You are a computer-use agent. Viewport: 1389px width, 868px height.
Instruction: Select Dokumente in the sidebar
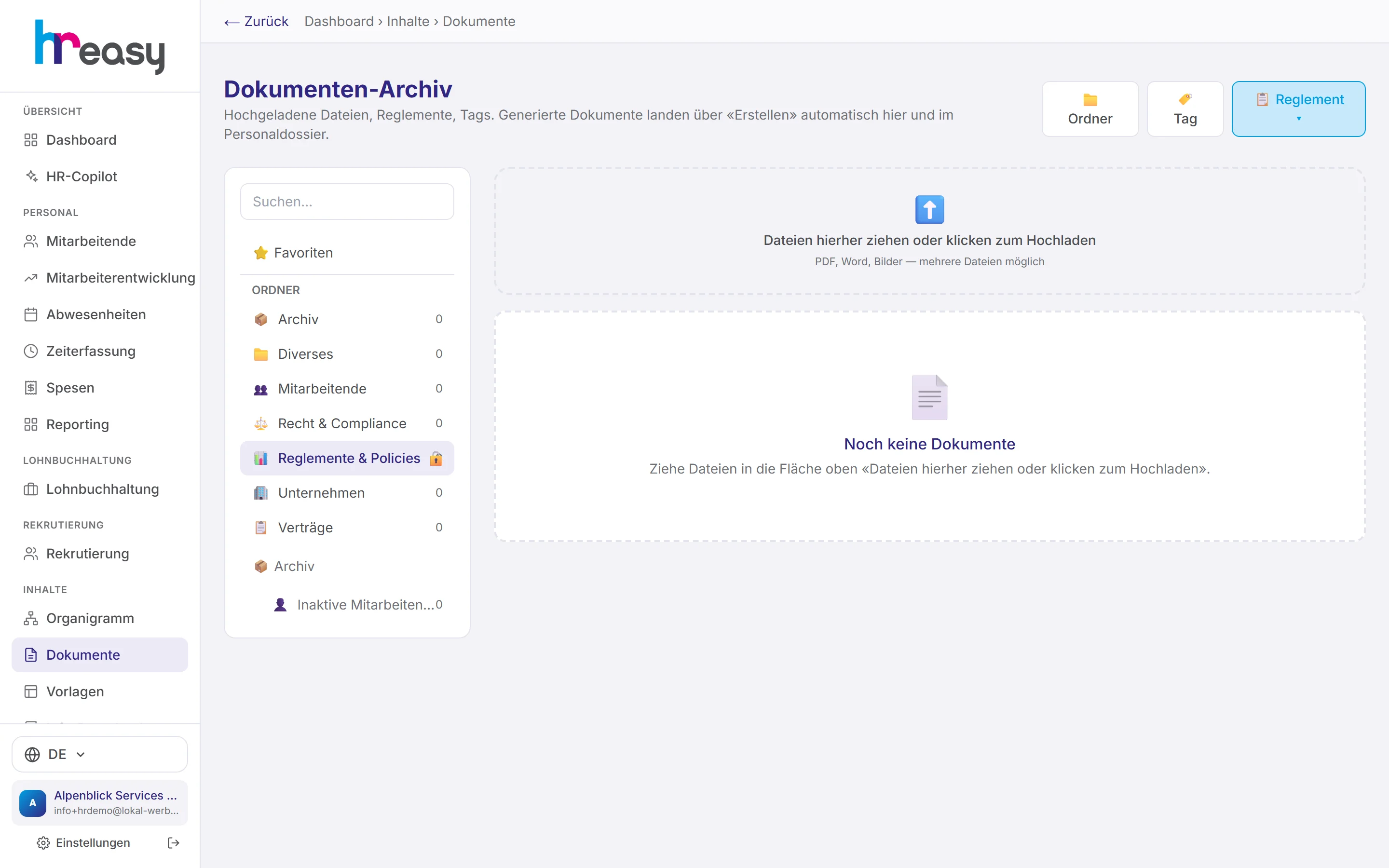tap(100, 654)
